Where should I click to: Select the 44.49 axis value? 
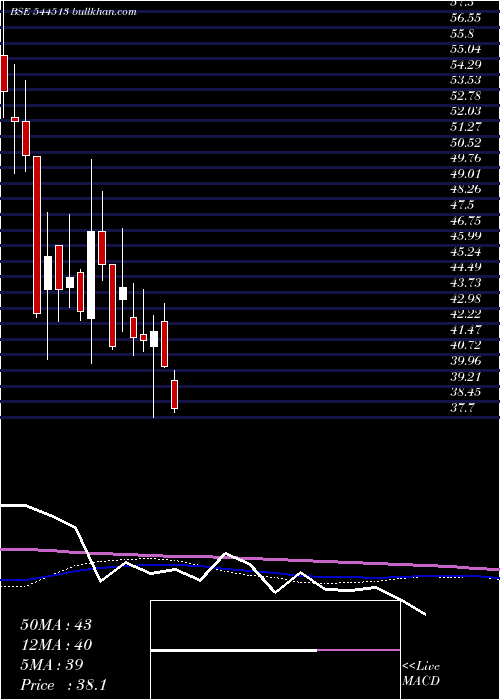[466, 267]
